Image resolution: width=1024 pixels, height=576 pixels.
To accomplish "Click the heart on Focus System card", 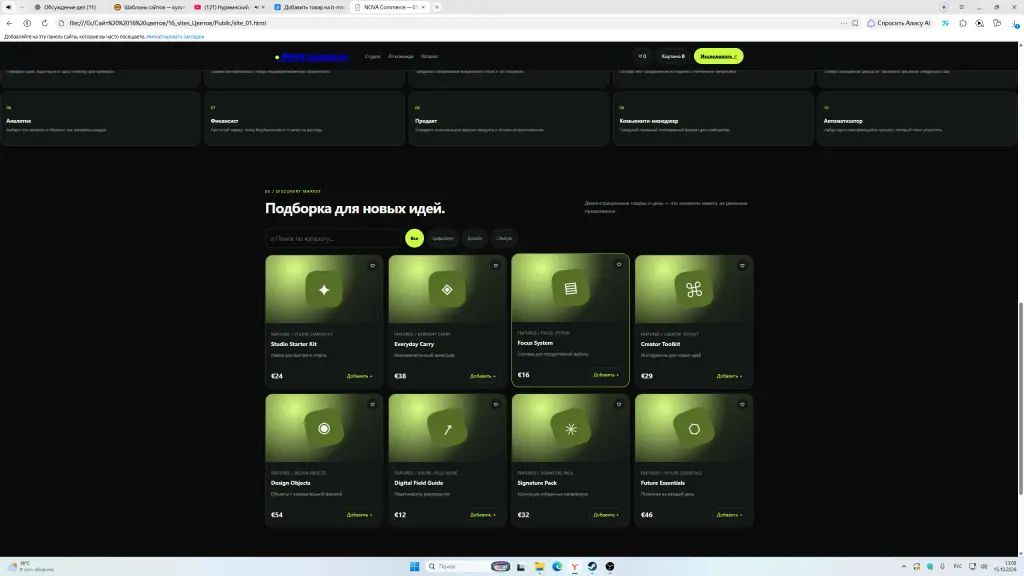I will point(619,264).
